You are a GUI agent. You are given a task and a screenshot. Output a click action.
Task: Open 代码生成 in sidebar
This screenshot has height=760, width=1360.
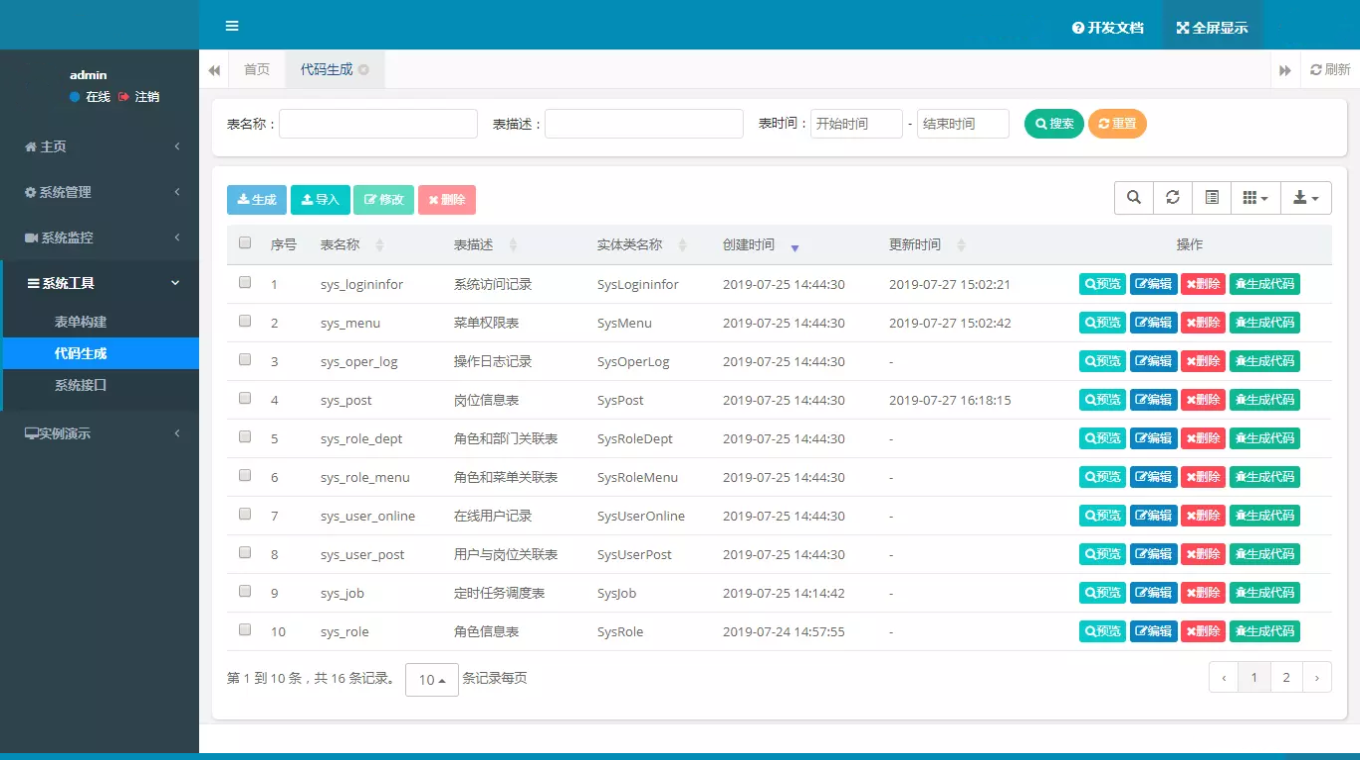tap(100, 353)
